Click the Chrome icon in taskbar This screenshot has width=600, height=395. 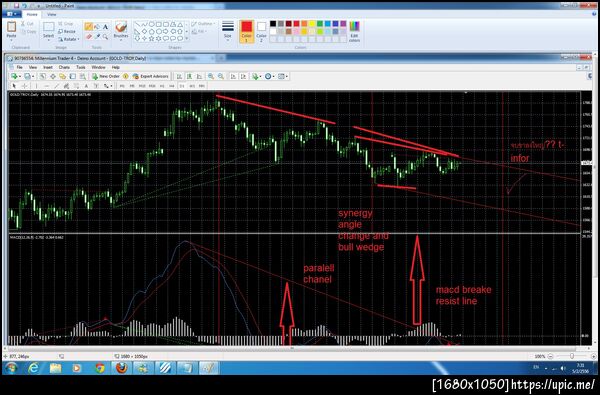pos(100,368)
